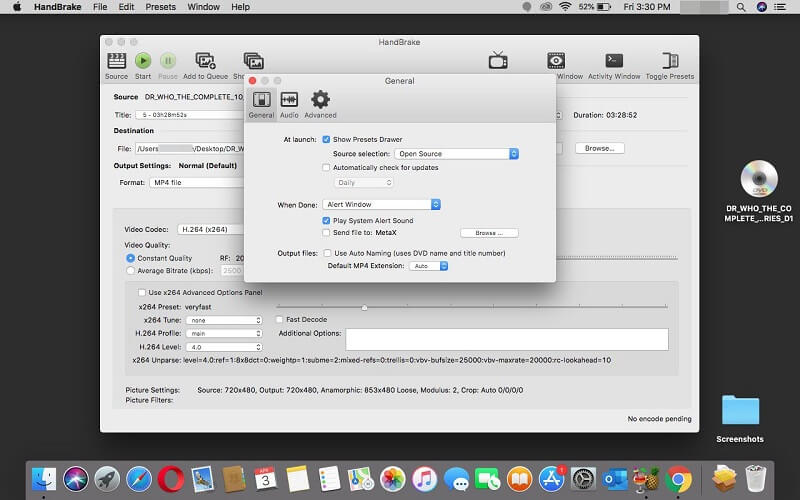The image size is (800, 500).
Task: Click the Screenshots folder on desktop
Action: pos(740,410)
